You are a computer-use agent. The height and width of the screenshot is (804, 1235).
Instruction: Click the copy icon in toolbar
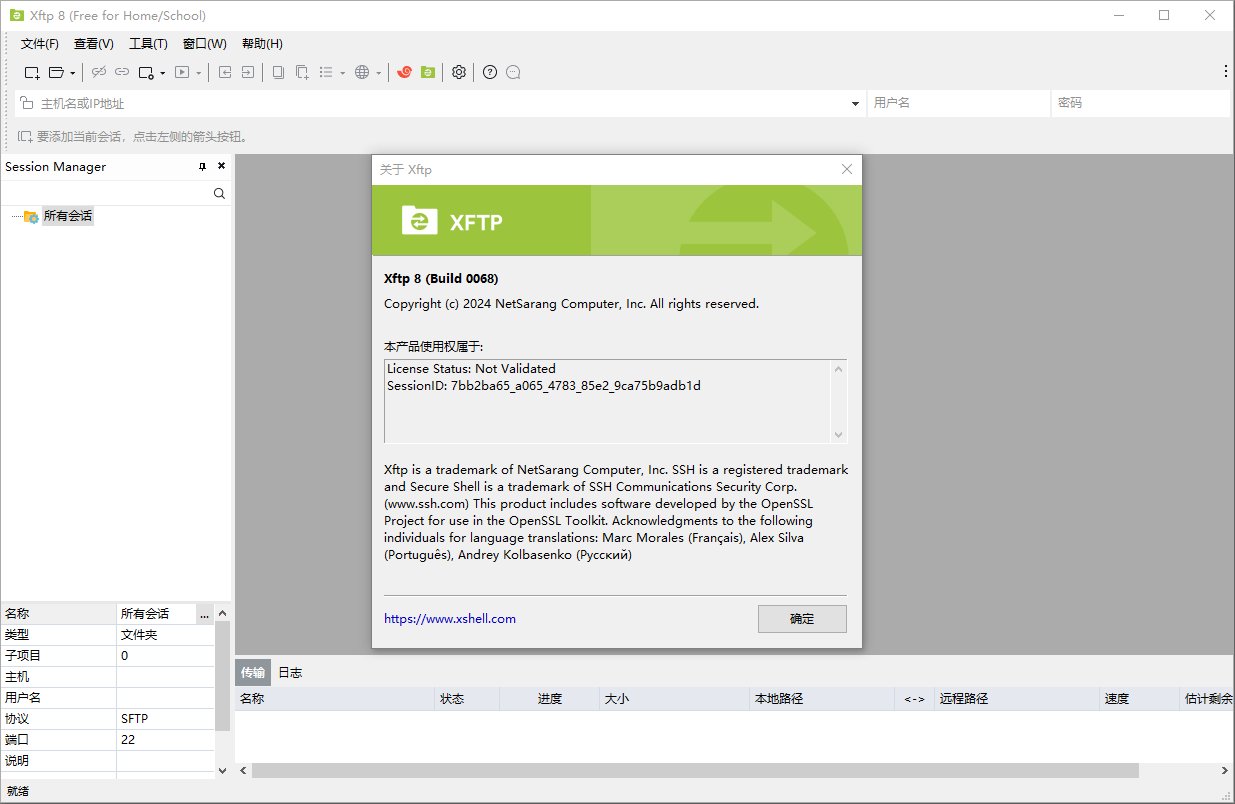click(278, 72)
